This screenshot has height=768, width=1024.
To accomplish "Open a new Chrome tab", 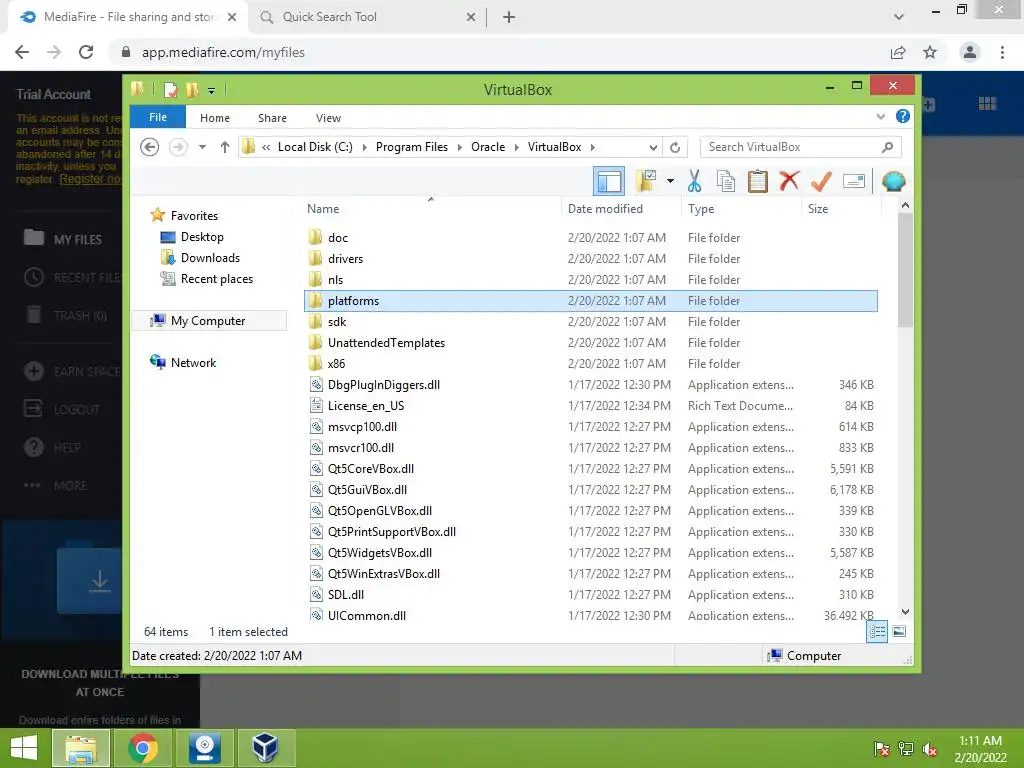I will coord(509,17).
